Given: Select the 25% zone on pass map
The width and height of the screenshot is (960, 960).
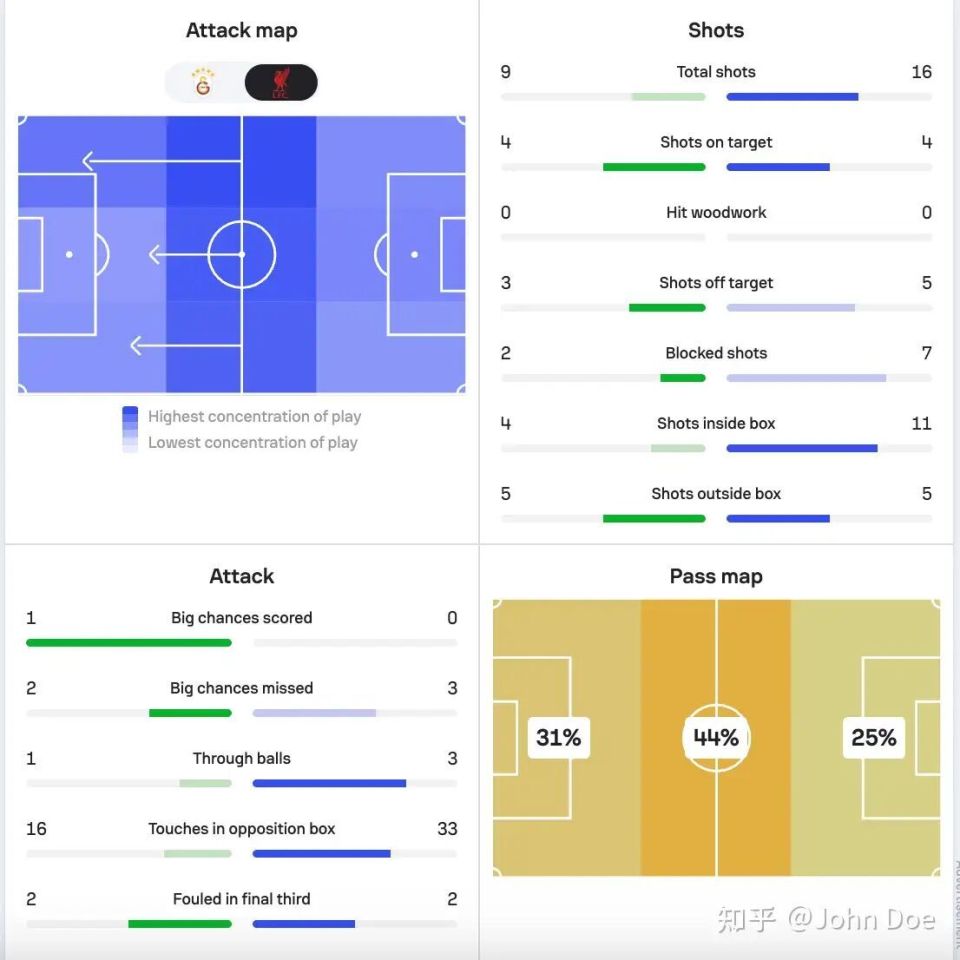Looking at the screenshot, I should (873, 738).
